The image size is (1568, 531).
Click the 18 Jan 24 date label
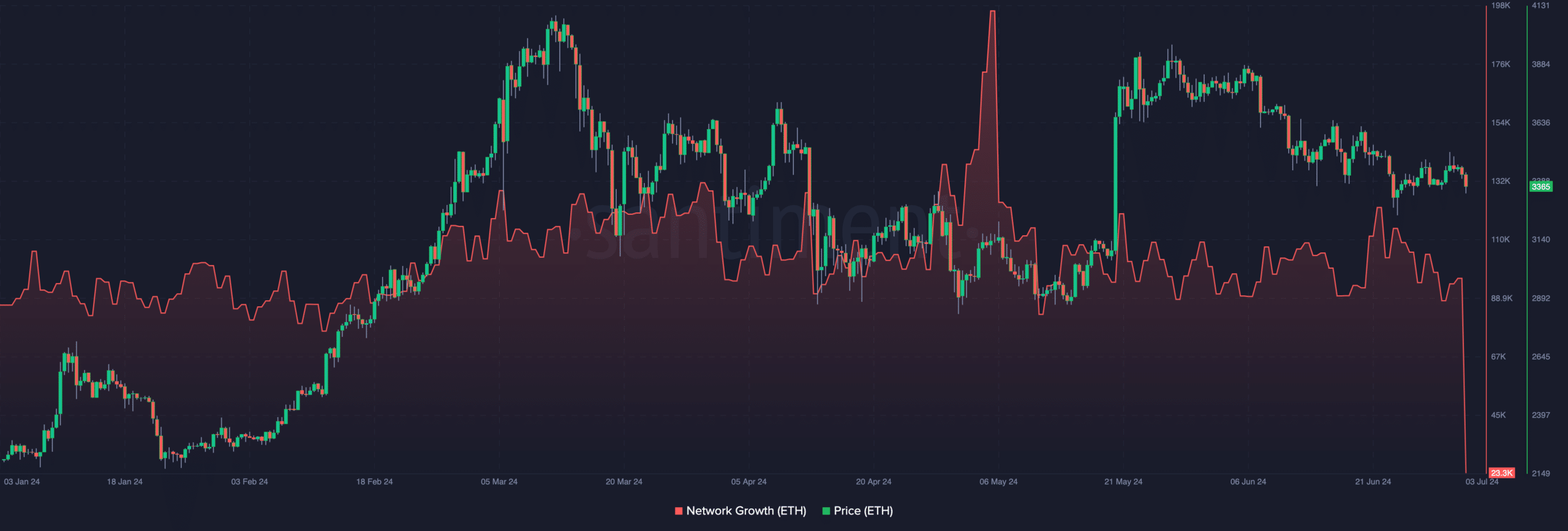pyautogui.click(x=125, y=481)
